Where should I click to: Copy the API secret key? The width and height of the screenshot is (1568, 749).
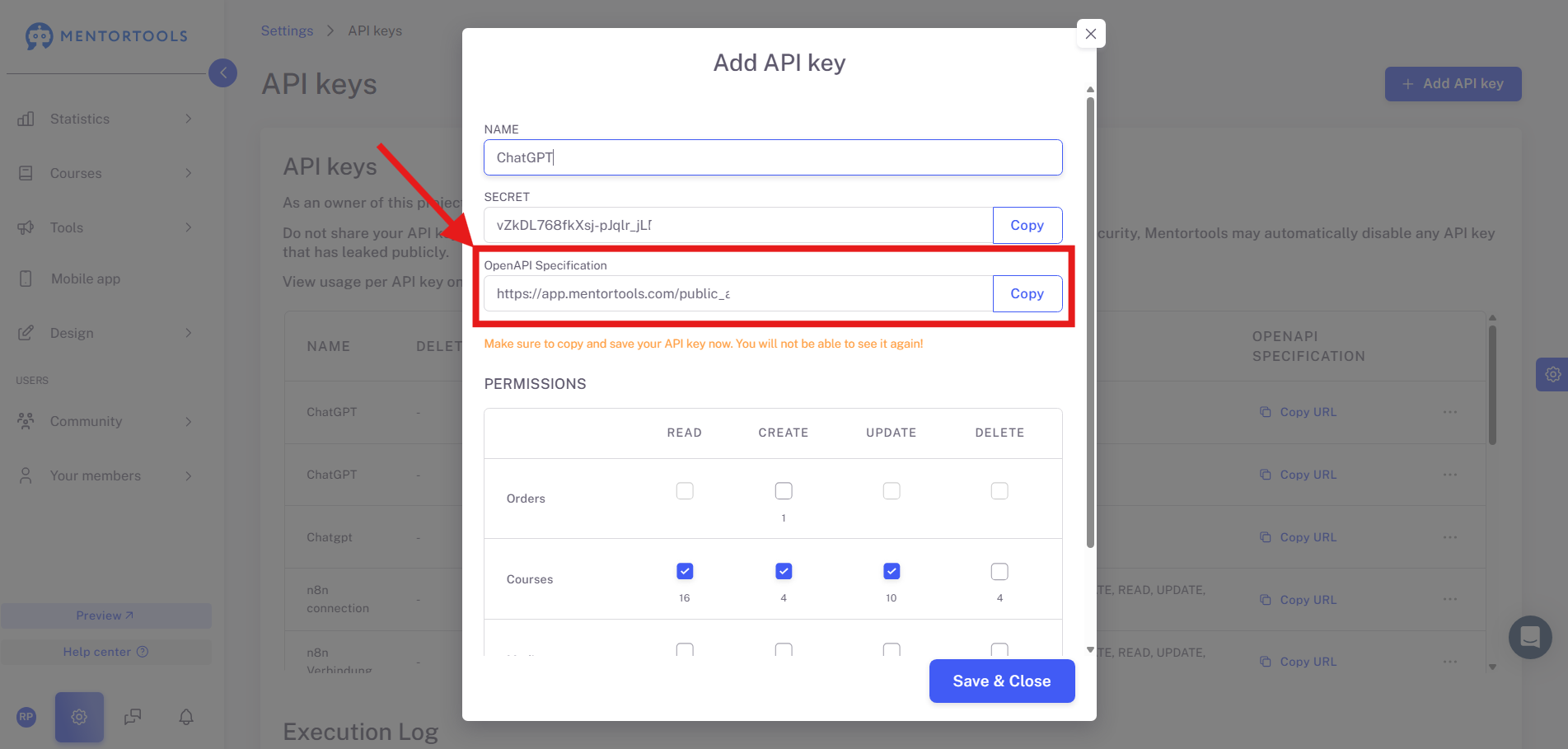pyautogui.click(x=1027, y=225)
